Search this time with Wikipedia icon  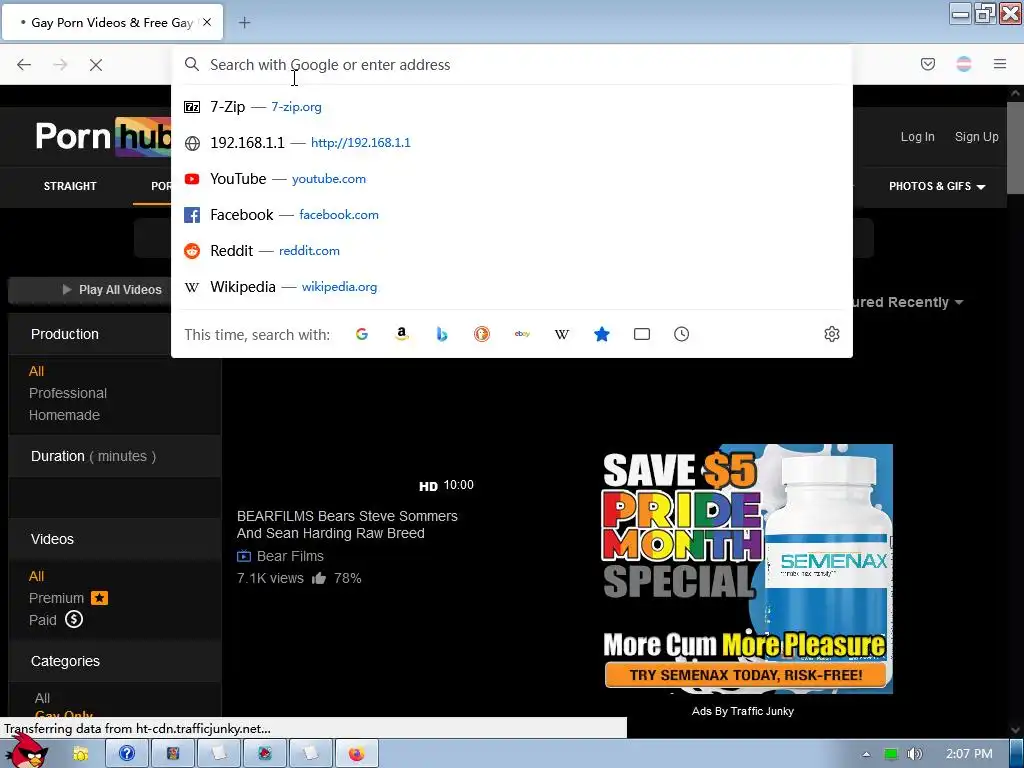point(562,334)
